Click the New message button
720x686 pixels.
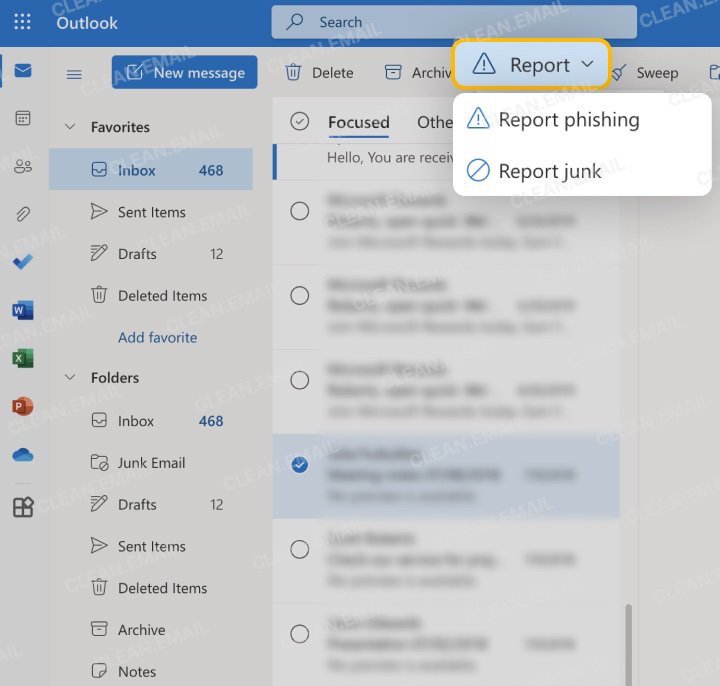pyautogui.click(x=185, y=73)
